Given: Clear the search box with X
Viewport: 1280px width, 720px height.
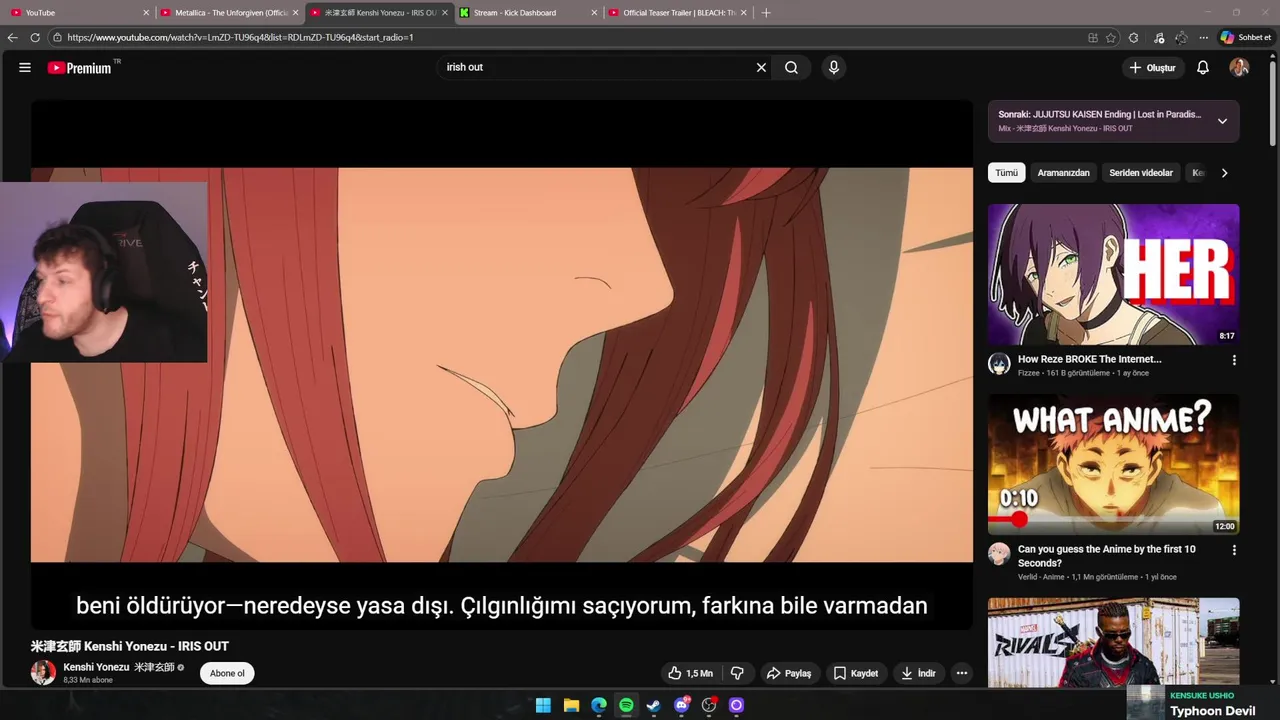Looking at the screenshot, I should [761, 67].
